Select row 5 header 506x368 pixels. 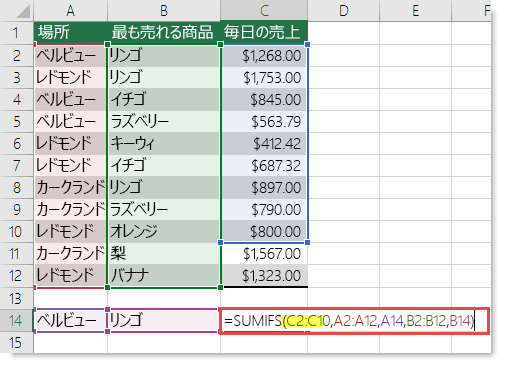click(x=17, y=121)
